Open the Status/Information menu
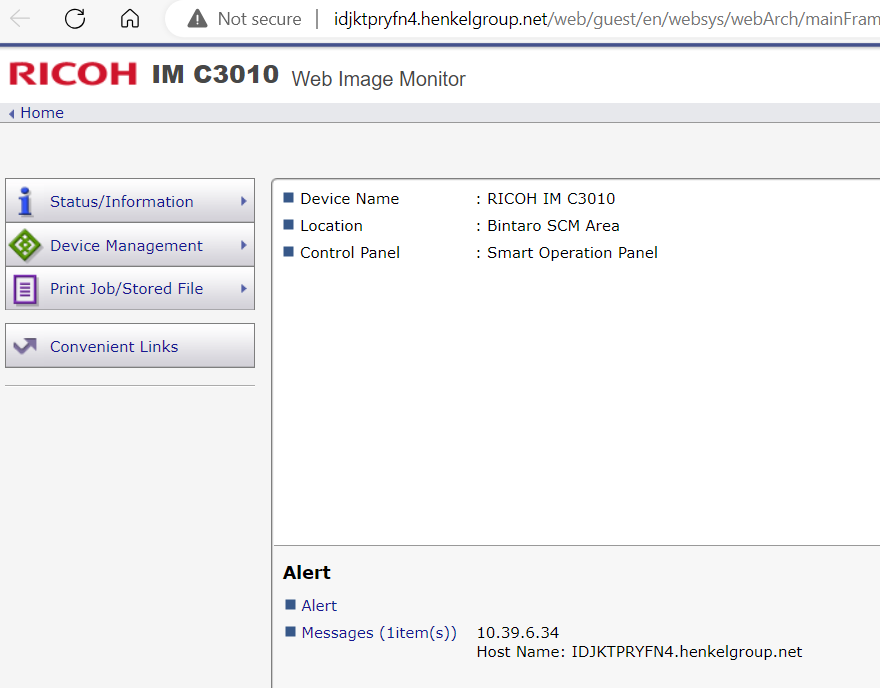Viewport: 880px width, 688px height. pos(130,201)
